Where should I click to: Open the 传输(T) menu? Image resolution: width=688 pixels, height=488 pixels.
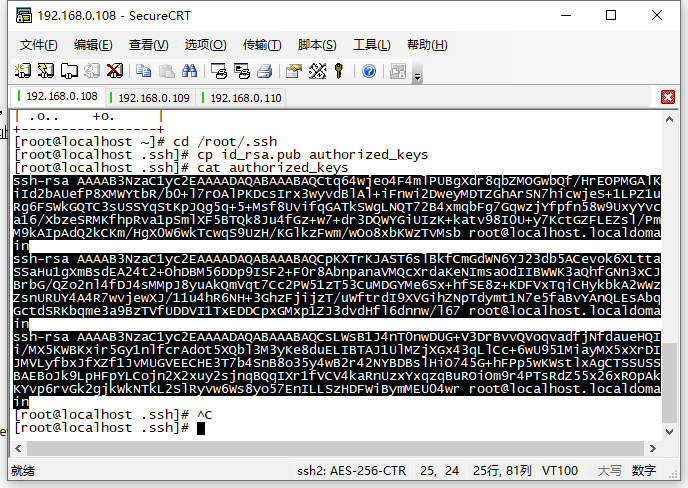(x=262, y=45)
